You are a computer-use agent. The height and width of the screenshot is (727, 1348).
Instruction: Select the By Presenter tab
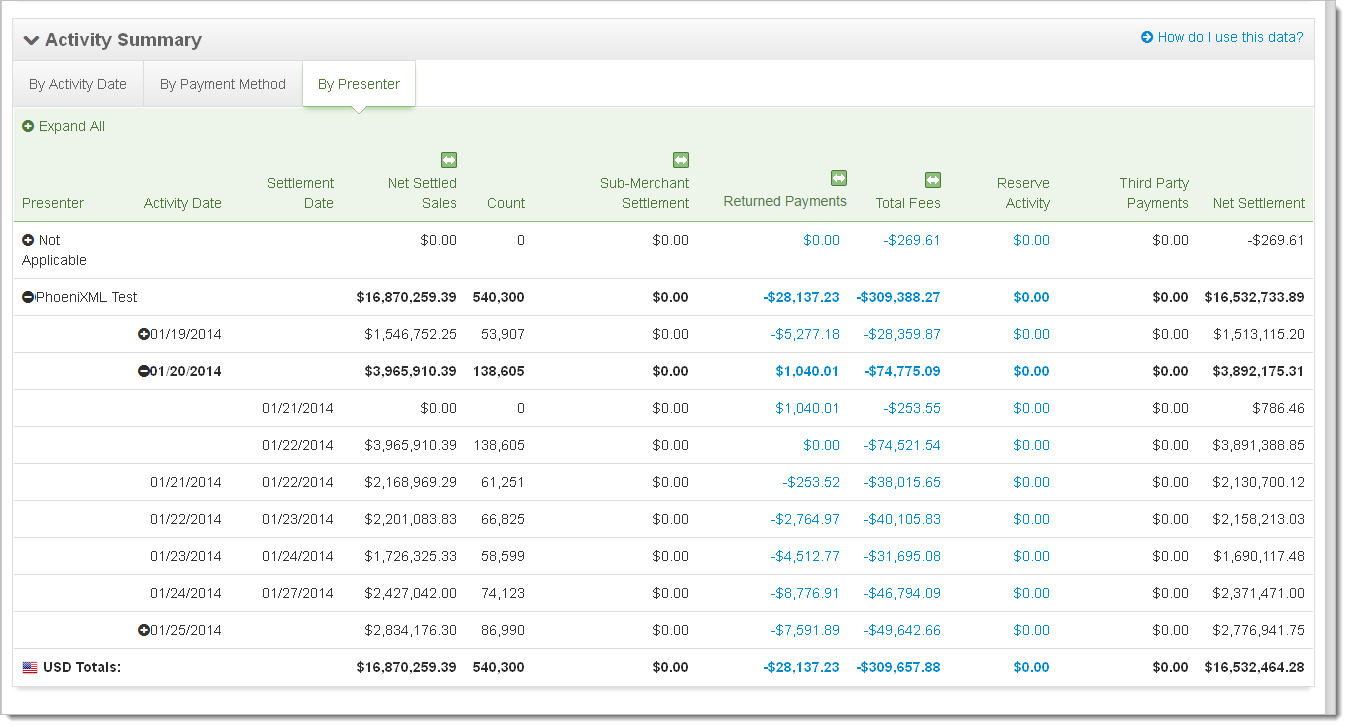click(x=359, y=84)
